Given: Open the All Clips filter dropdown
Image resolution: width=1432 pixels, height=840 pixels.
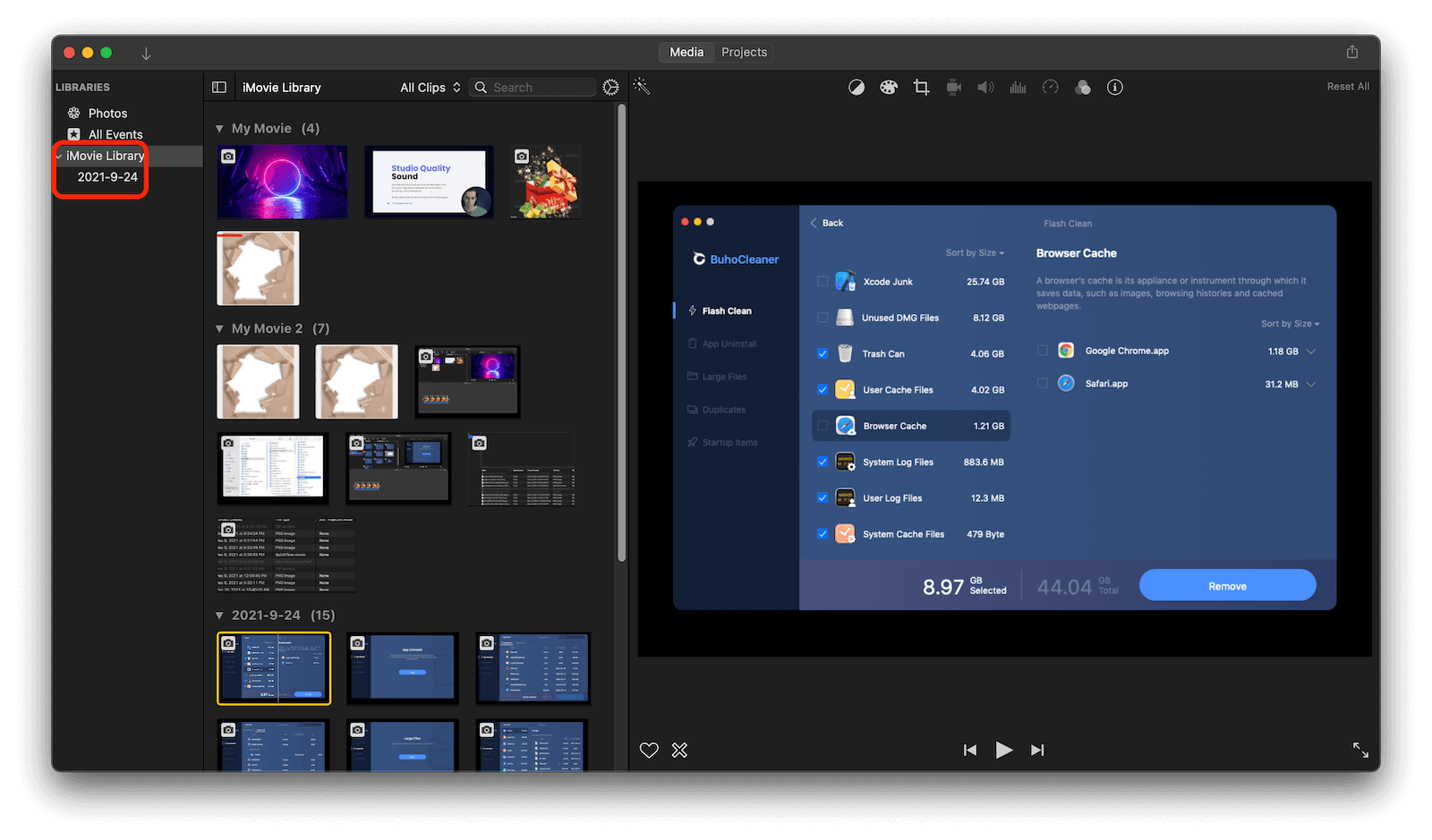Looking at the screenshot, I should (x=430, y=87).
